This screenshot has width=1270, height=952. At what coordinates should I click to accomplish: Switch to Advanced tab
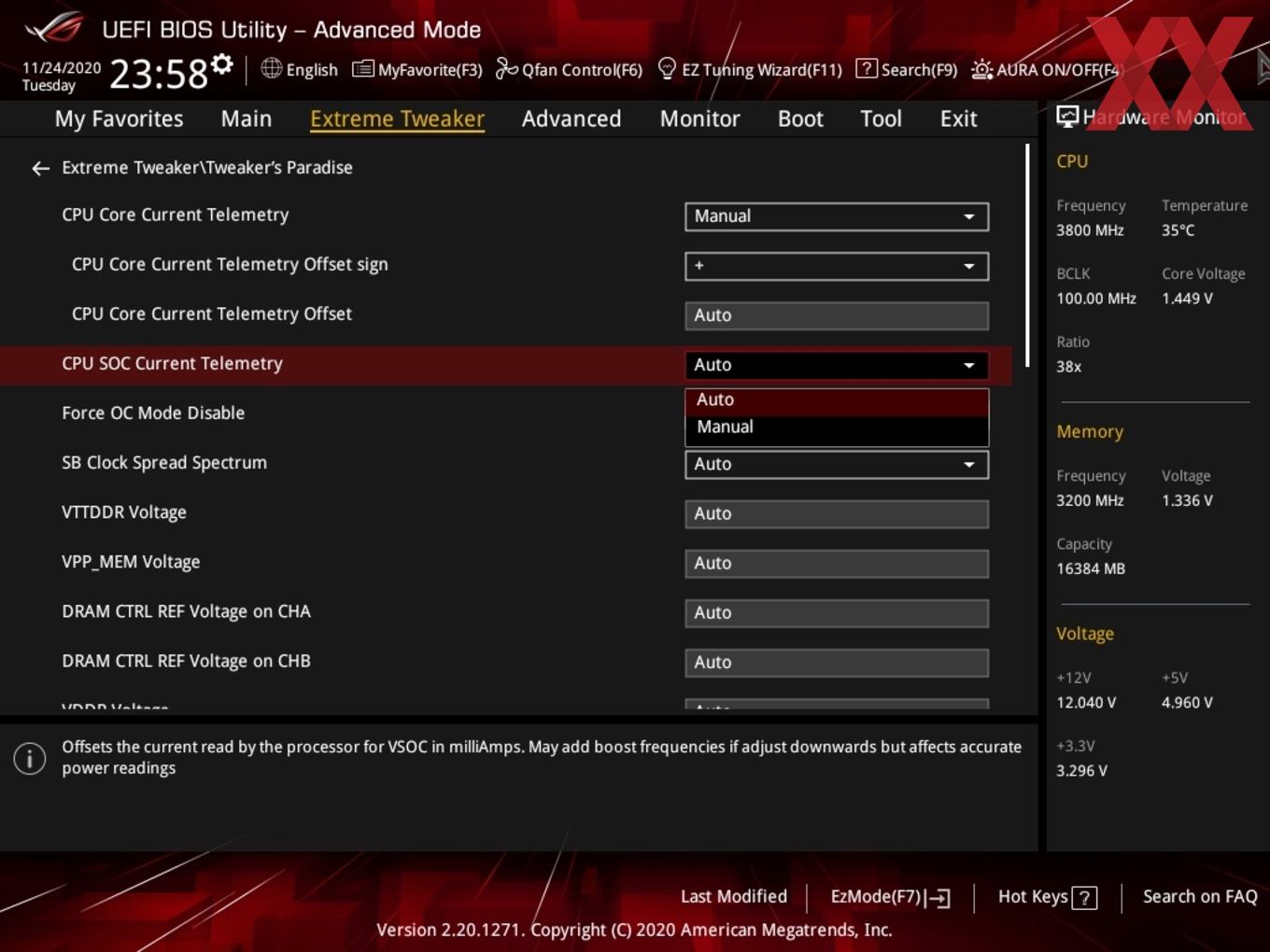tap(571, 119)
